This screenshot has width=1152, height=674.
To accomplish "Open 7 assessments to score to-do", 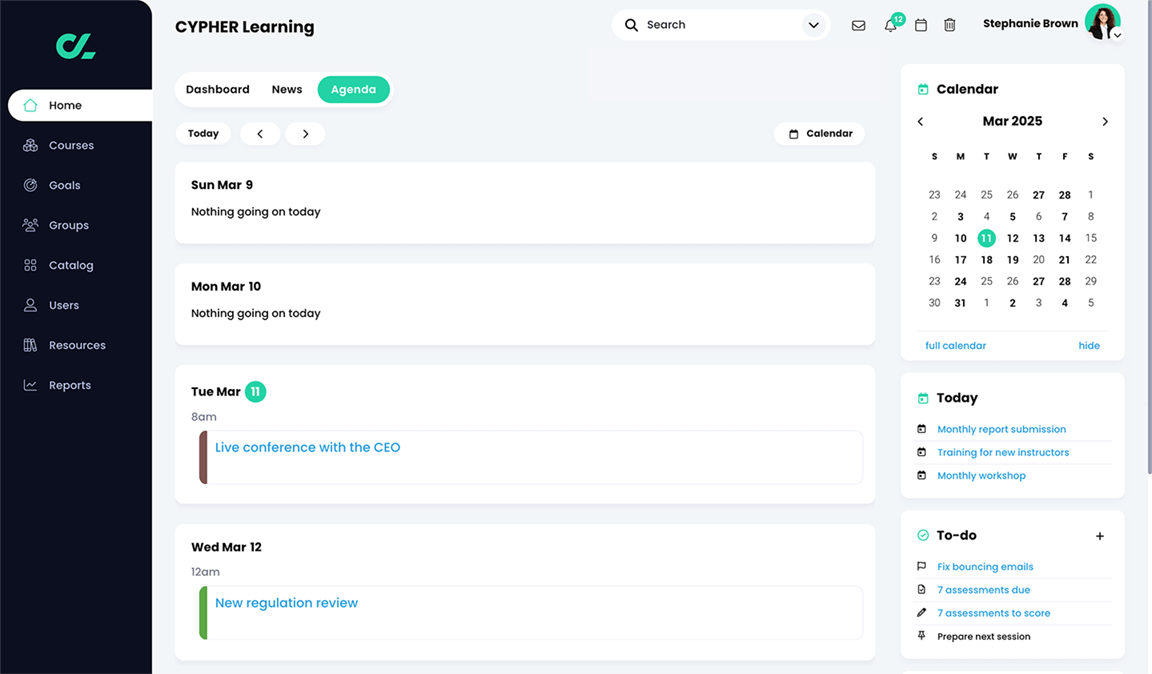I will 993,613.
